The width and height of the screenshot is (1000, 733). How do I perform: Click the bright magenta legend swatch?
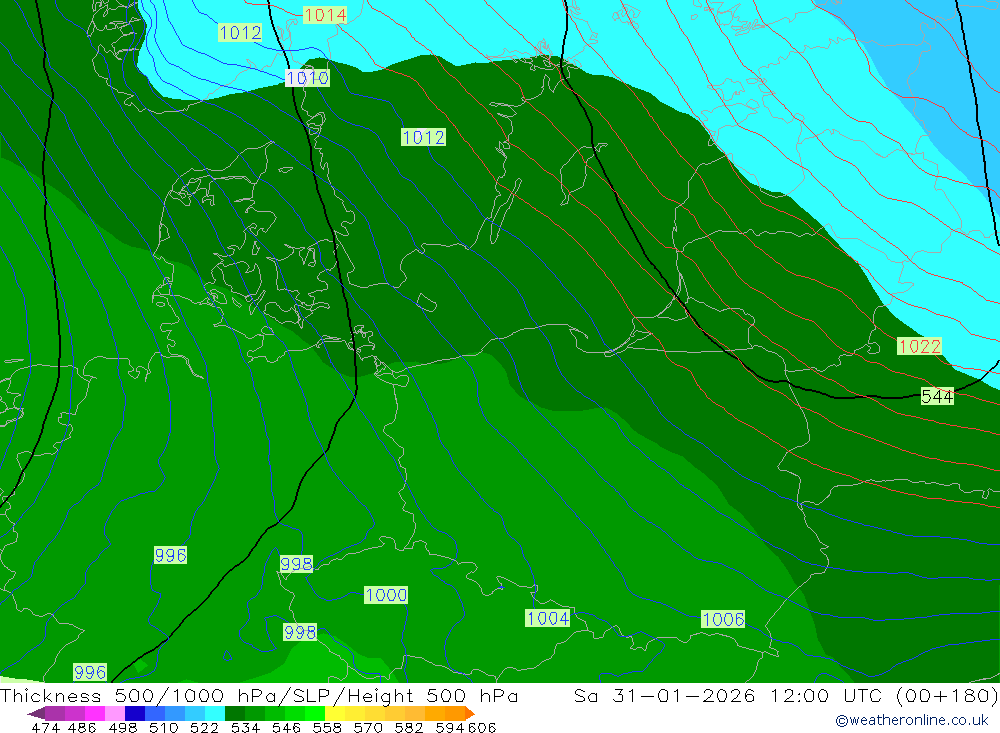tap(94, 713)
